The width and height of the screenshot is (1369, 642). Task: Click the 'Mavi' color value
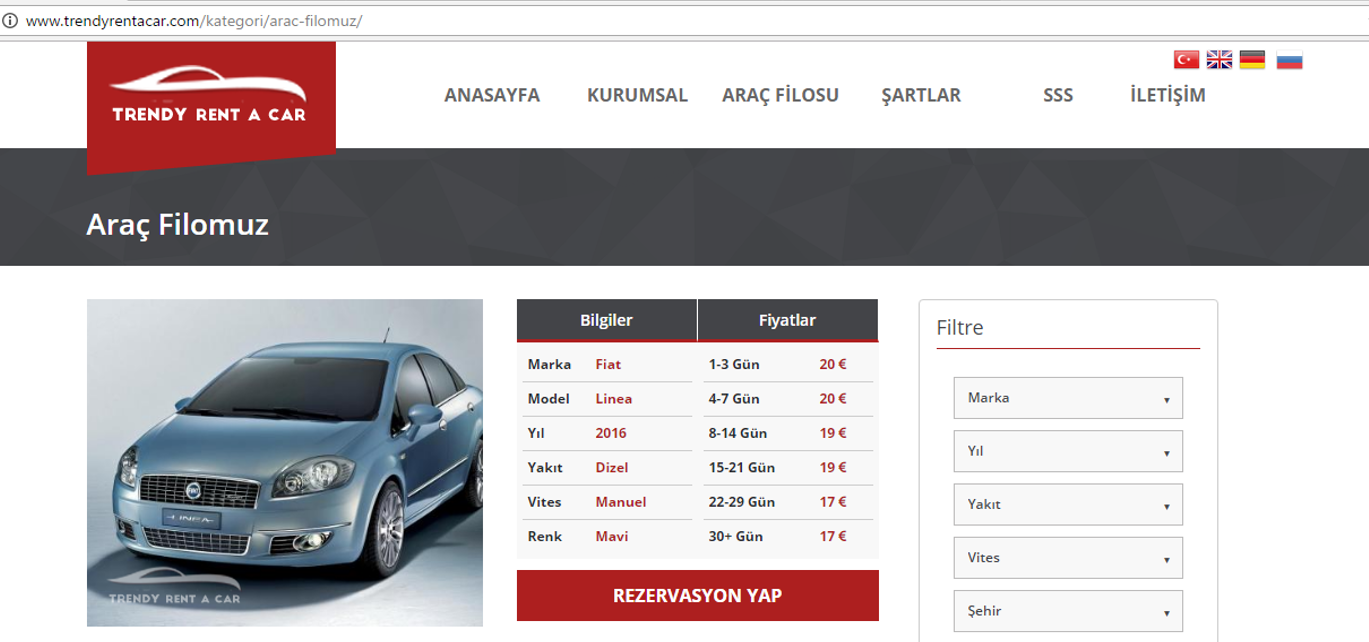point(612,537)
